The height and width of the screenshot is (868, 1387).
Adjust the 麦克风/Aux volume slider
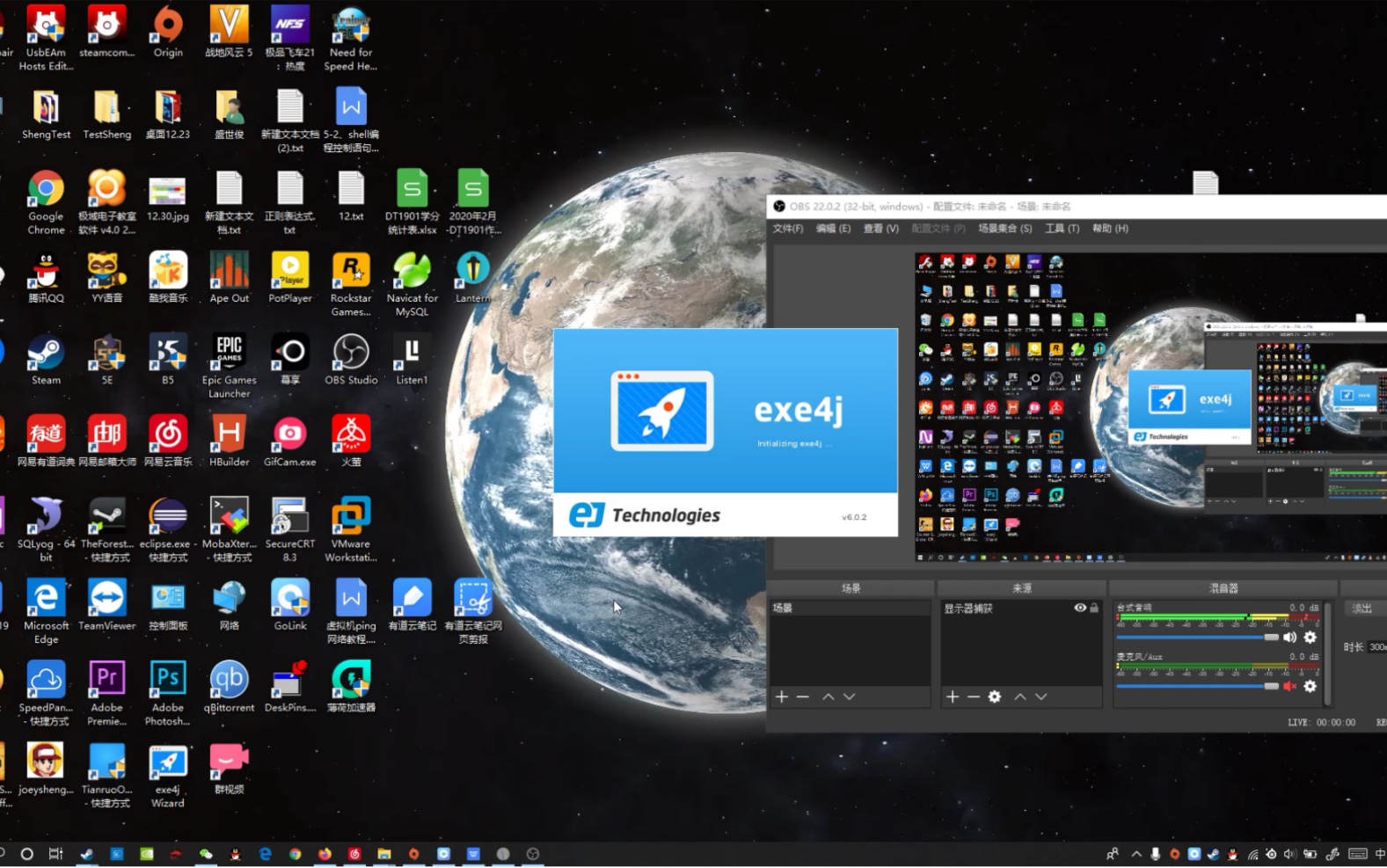(1198, 686)
